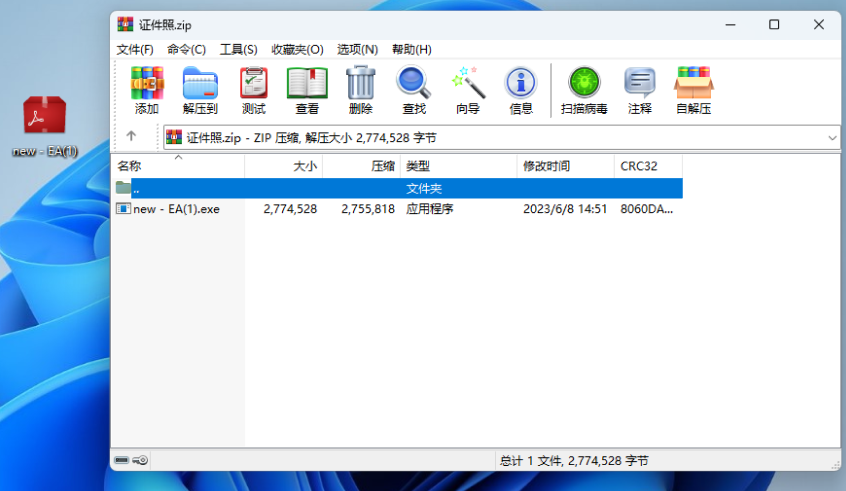Sort by Modified time (修改时间) header
This screenshot has width=846, height=491.
565,166
